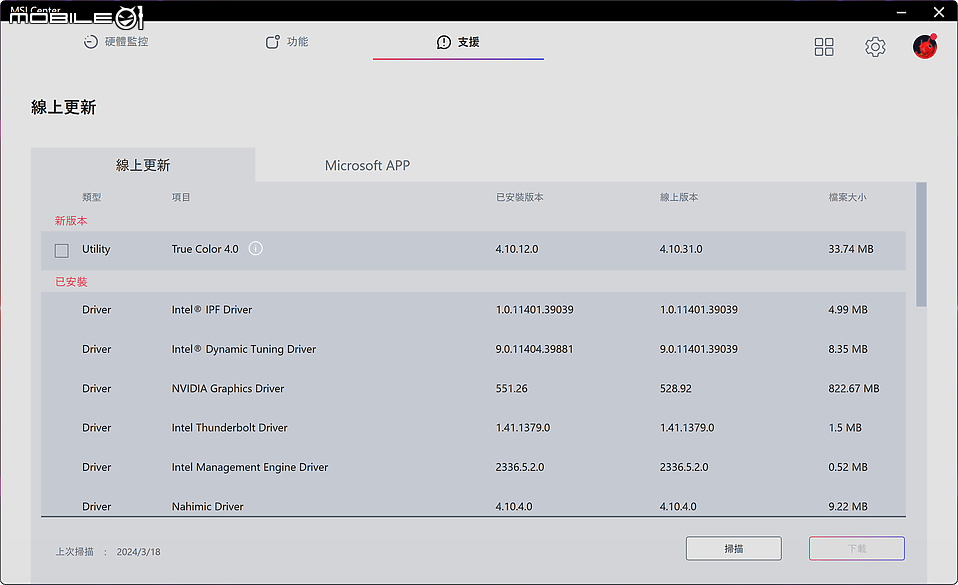Click the 掃描 scan button
The image size is (958, 585).
[x=734, y=548]
